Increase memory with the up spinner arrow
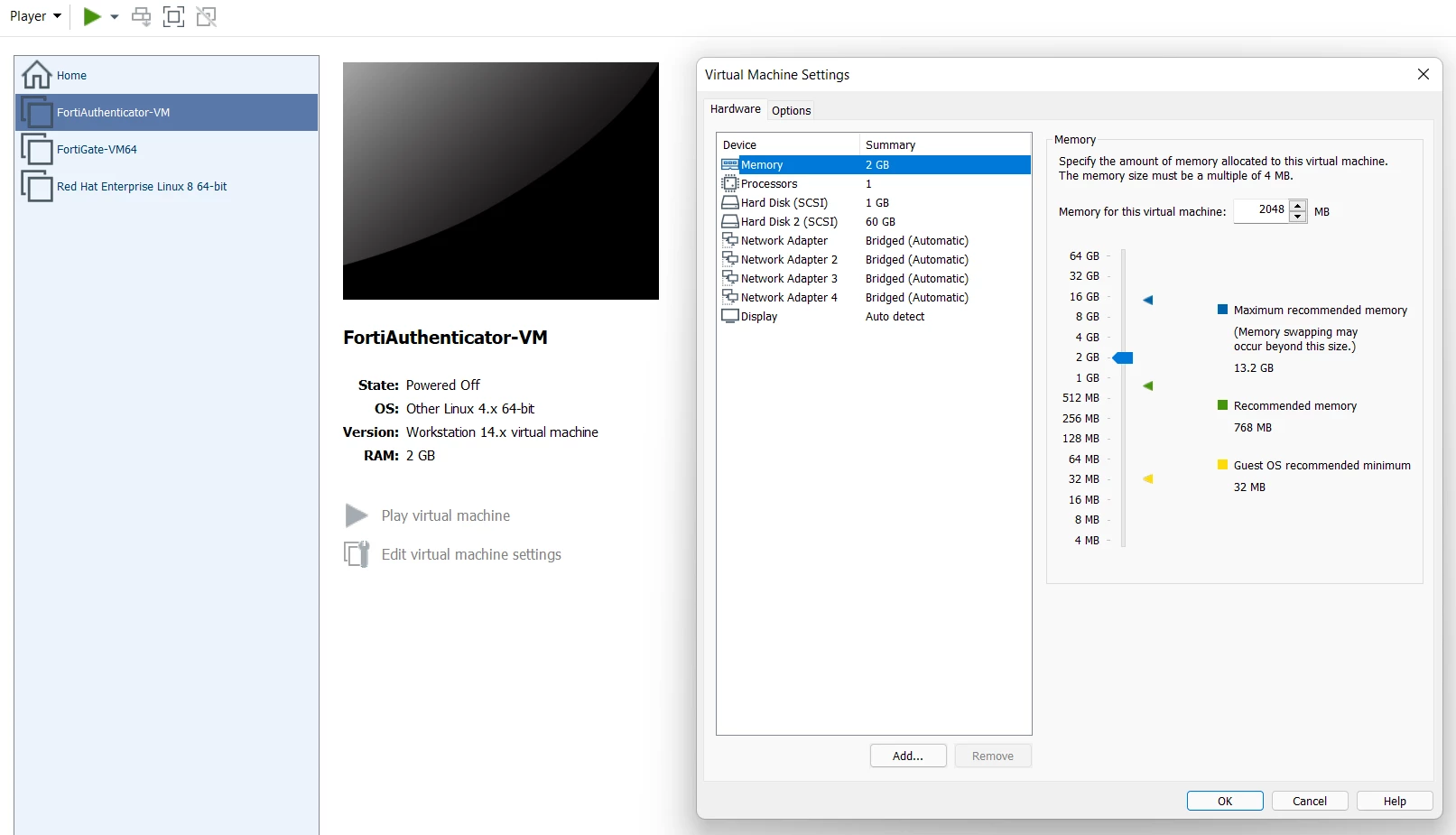The width and height of the screenshot is (1456, 835). click(x=1298, y=206)
